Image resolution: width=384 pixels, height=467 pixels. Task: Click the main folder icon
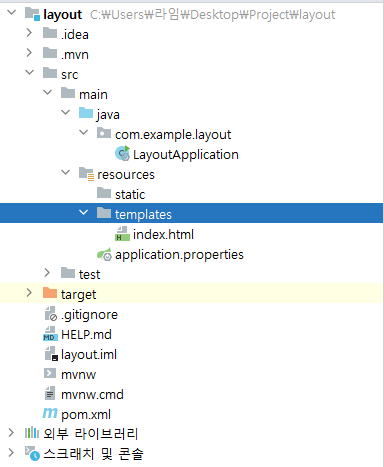click(68, 93)
